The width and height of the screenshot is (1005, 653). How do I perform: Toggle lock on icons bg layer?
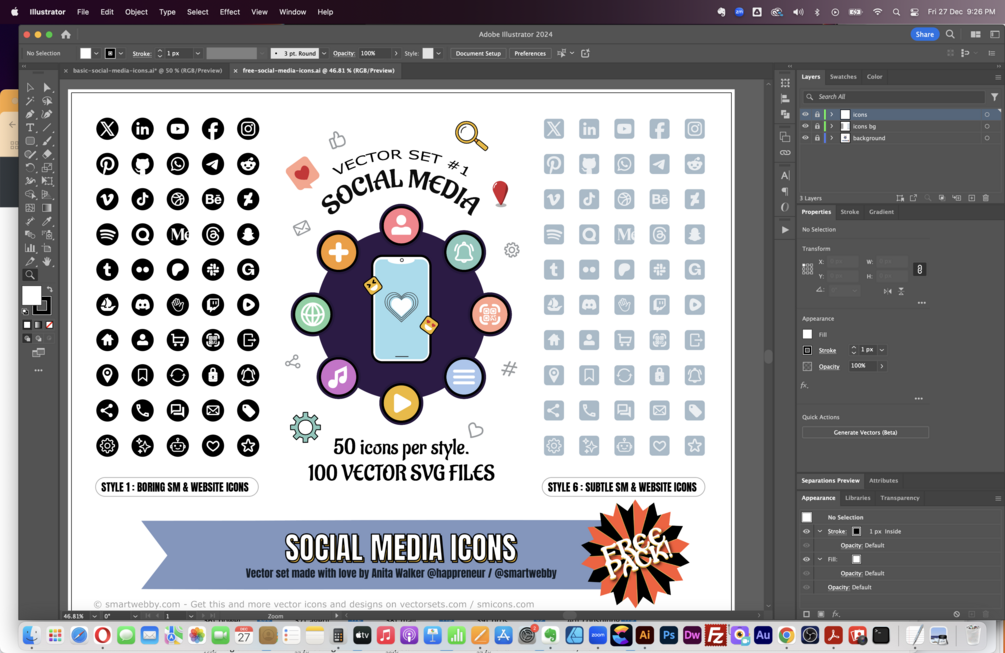817,126
